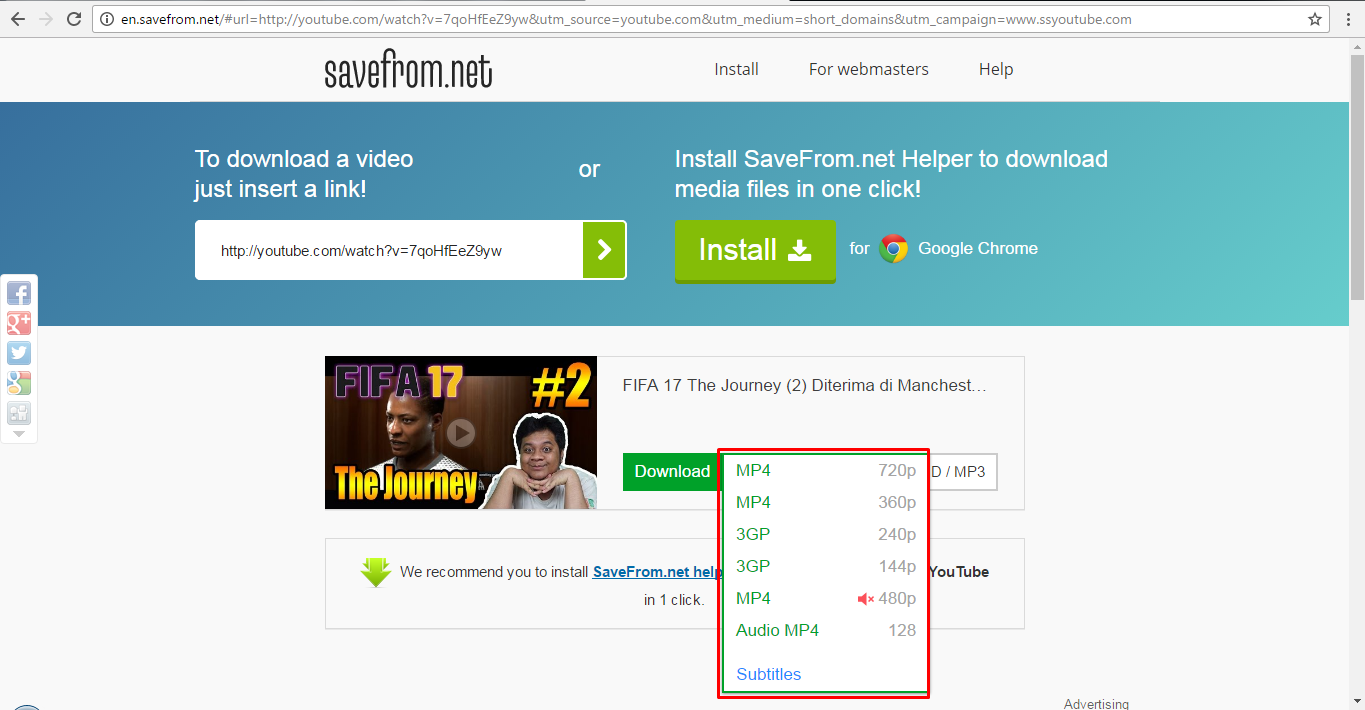Open more sharing options icon

19,413
